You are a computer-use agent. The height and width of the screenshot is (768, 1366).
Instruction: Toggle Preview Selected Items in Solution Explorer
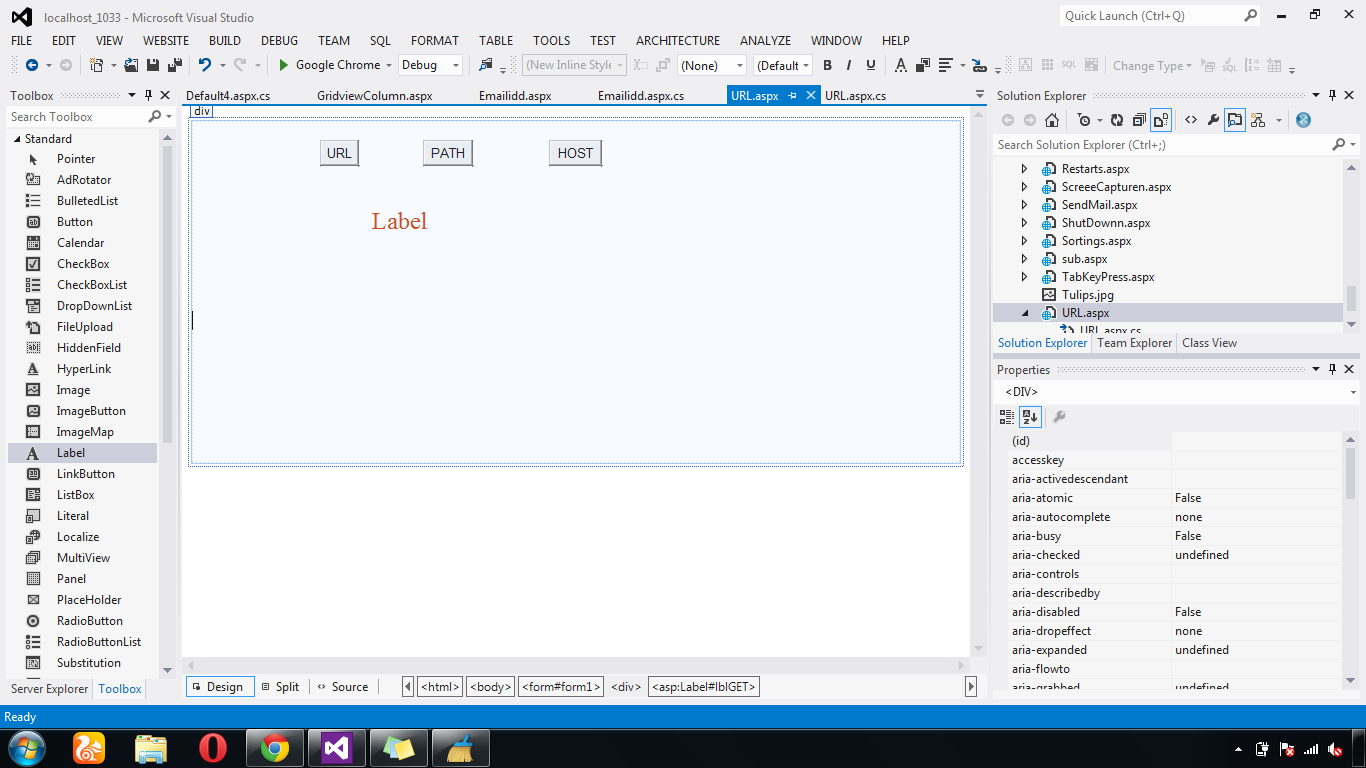(x=1235, y=119)
